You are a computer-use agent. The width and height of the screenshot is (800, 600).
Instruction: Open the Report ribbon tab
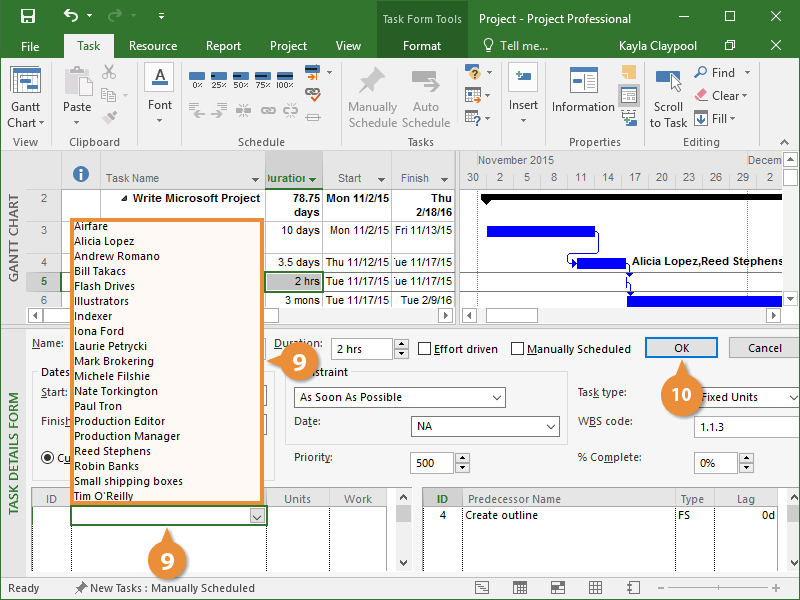[x=223, y=46]
